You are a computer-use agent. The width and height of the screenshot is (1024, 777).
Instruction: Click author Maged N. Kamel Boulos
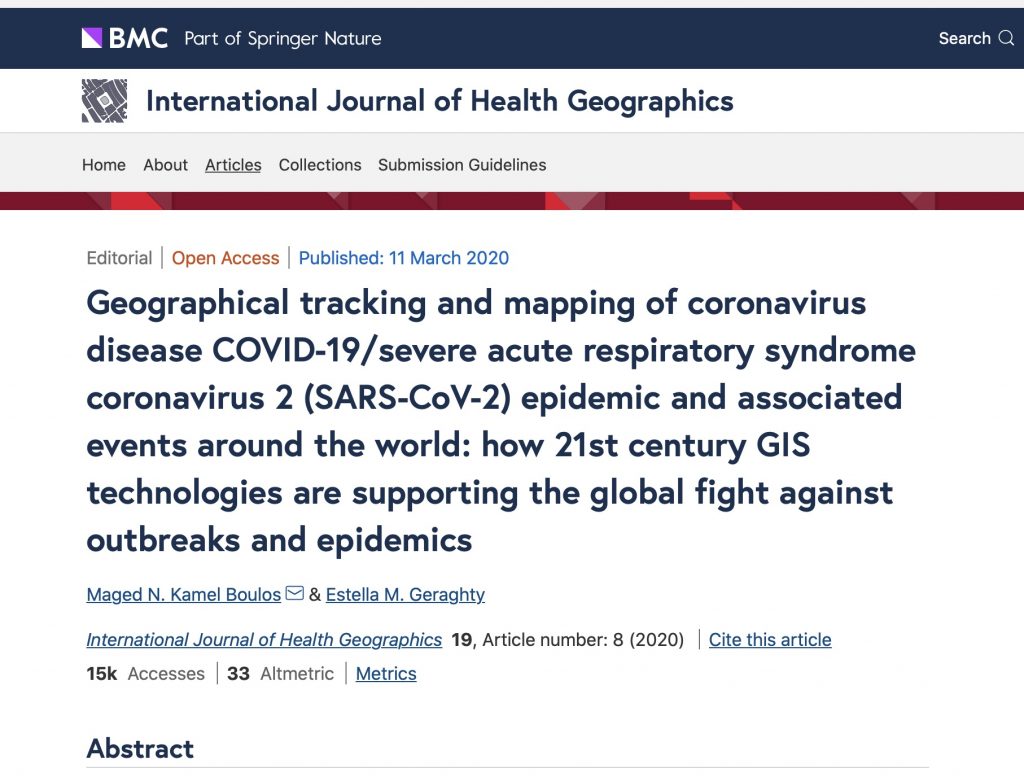pos(184,594)
